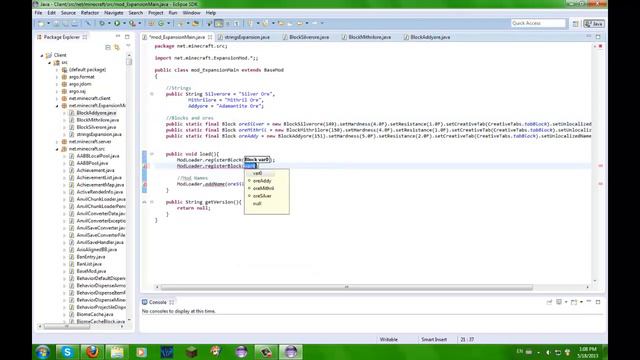Choose oreSilver from the autocomplete popup
This screenshot has height=360, width=640.
262,196
